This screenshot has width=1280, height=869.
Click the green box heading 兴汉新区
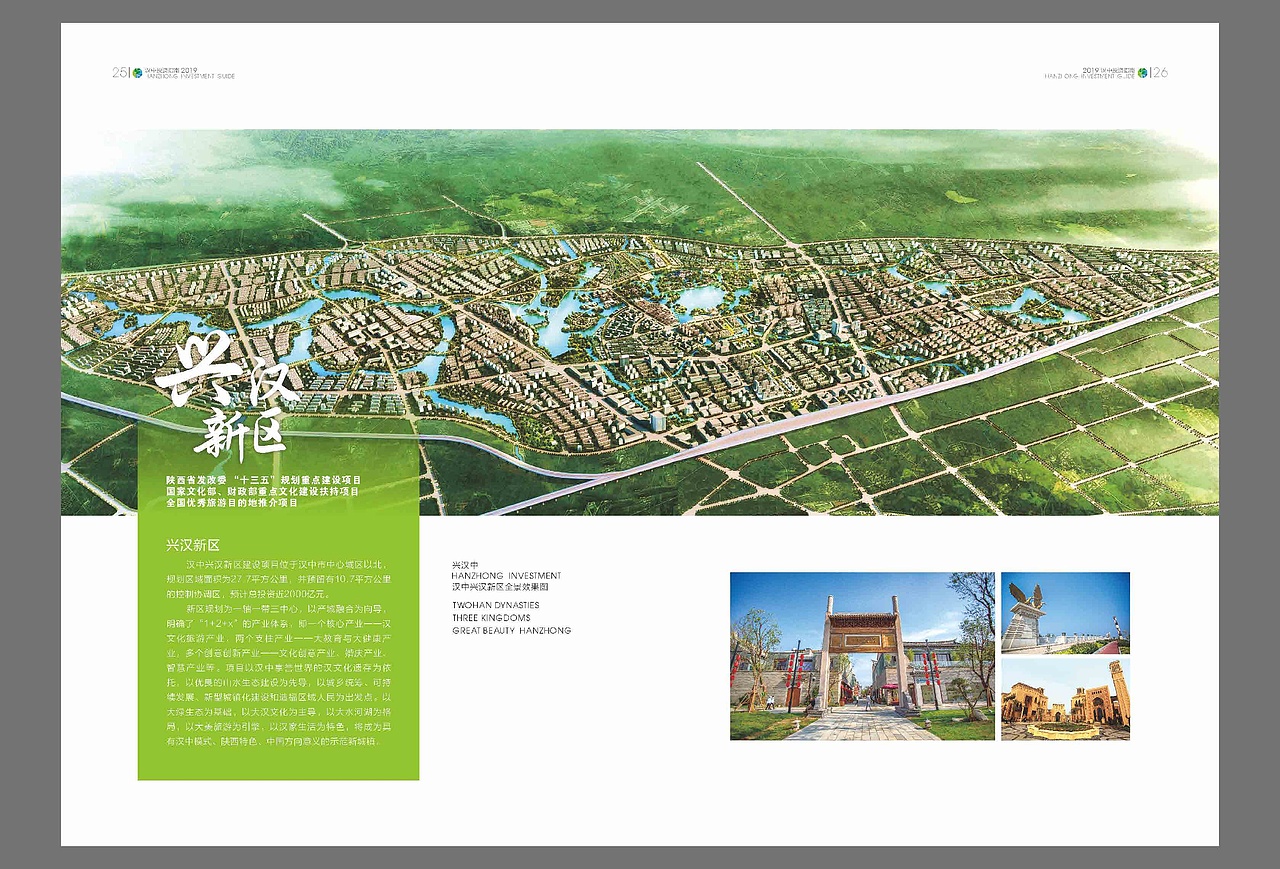pyautogui.click(x=193, y=546)
